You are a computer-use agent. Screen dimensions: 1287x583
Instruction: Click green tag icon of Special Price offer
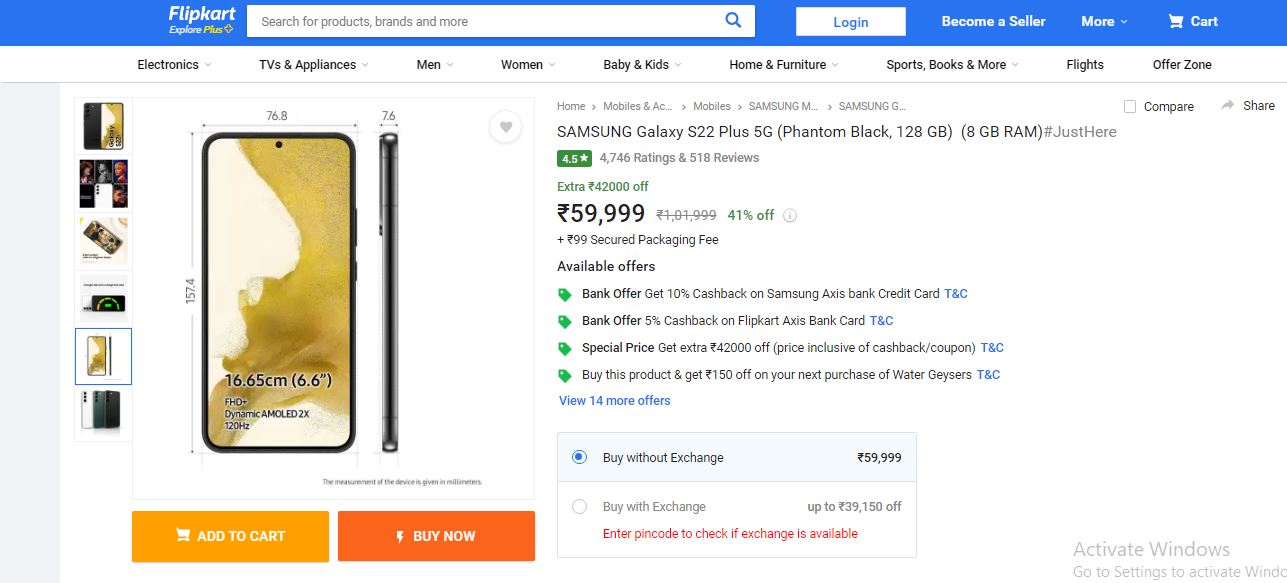(x=565, y=348)
